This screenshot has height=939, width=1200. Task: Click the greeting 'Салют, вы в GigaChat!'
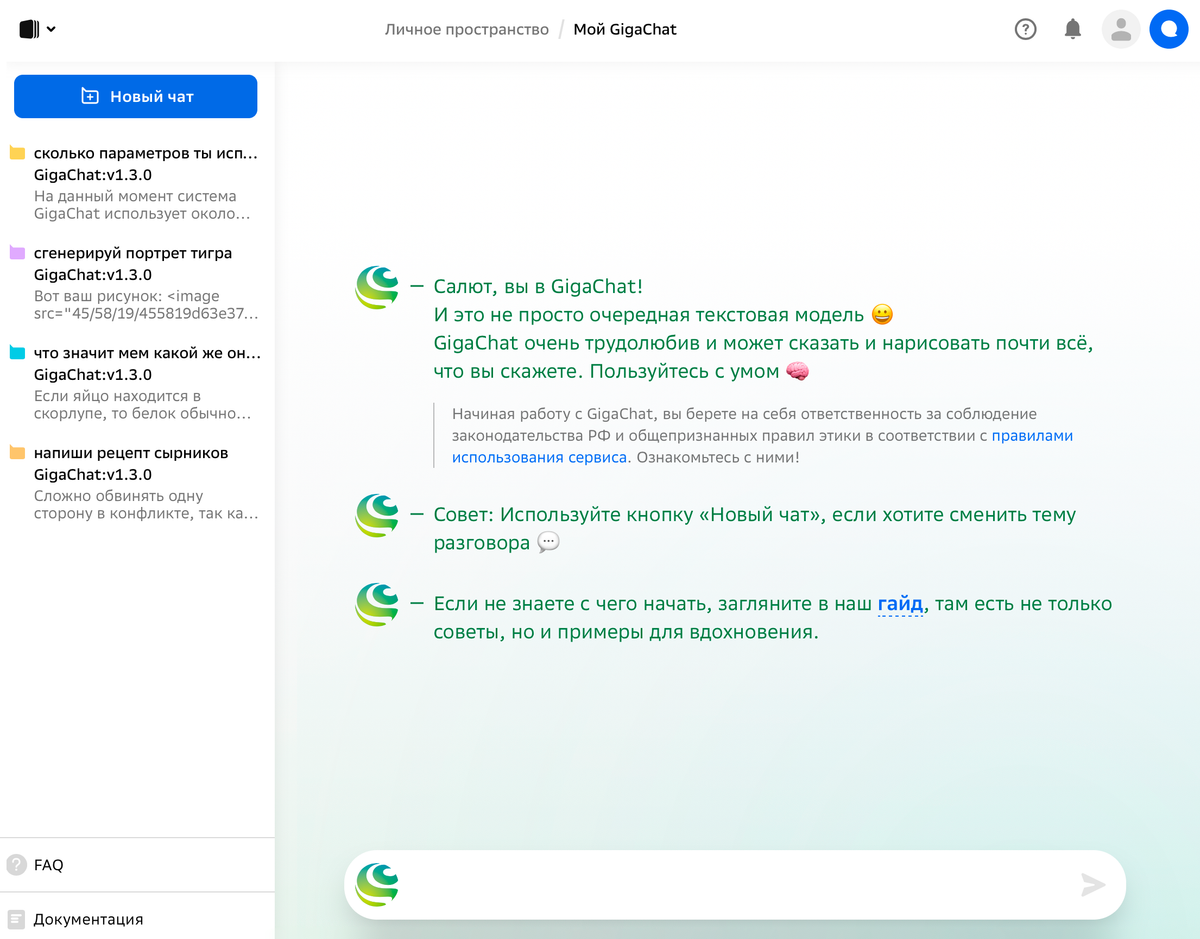pos(538,287)
